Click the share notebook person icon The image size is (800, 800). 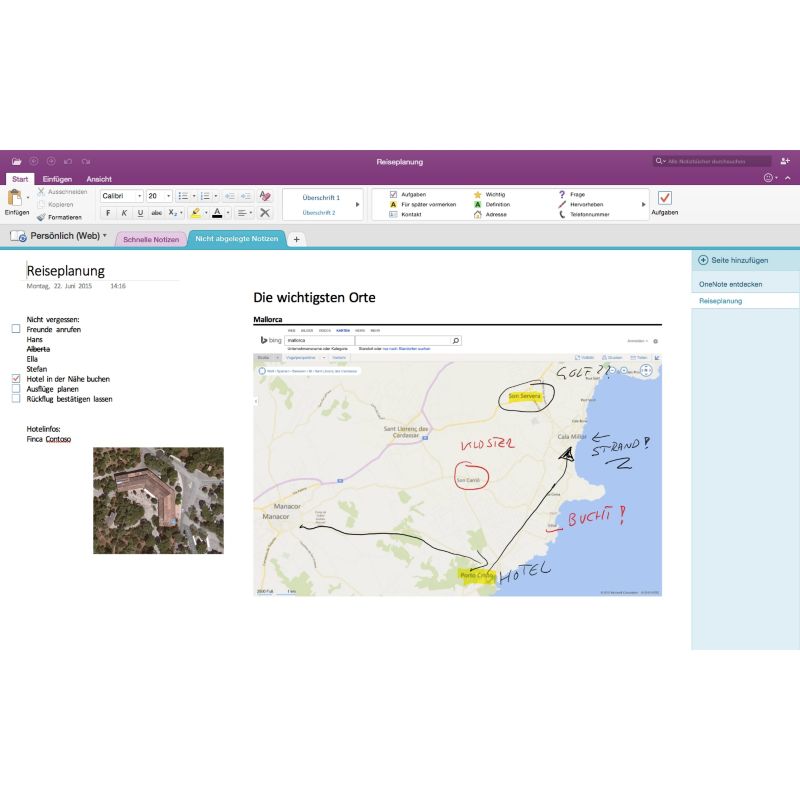[785, 160]
